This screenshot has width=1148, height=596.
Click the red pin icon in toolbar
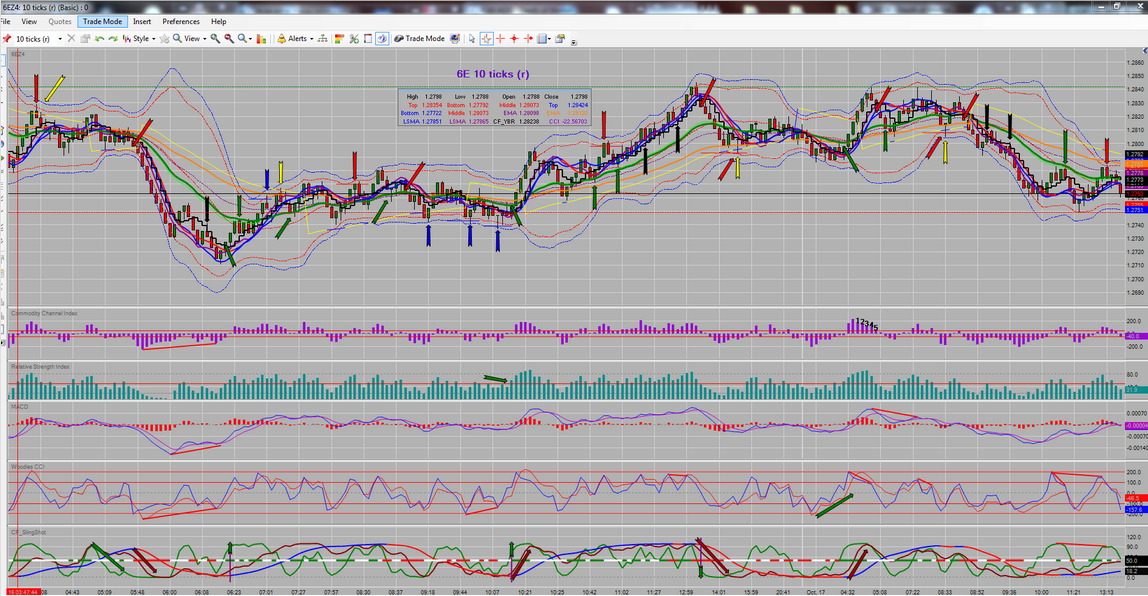(x=7, y=39)
